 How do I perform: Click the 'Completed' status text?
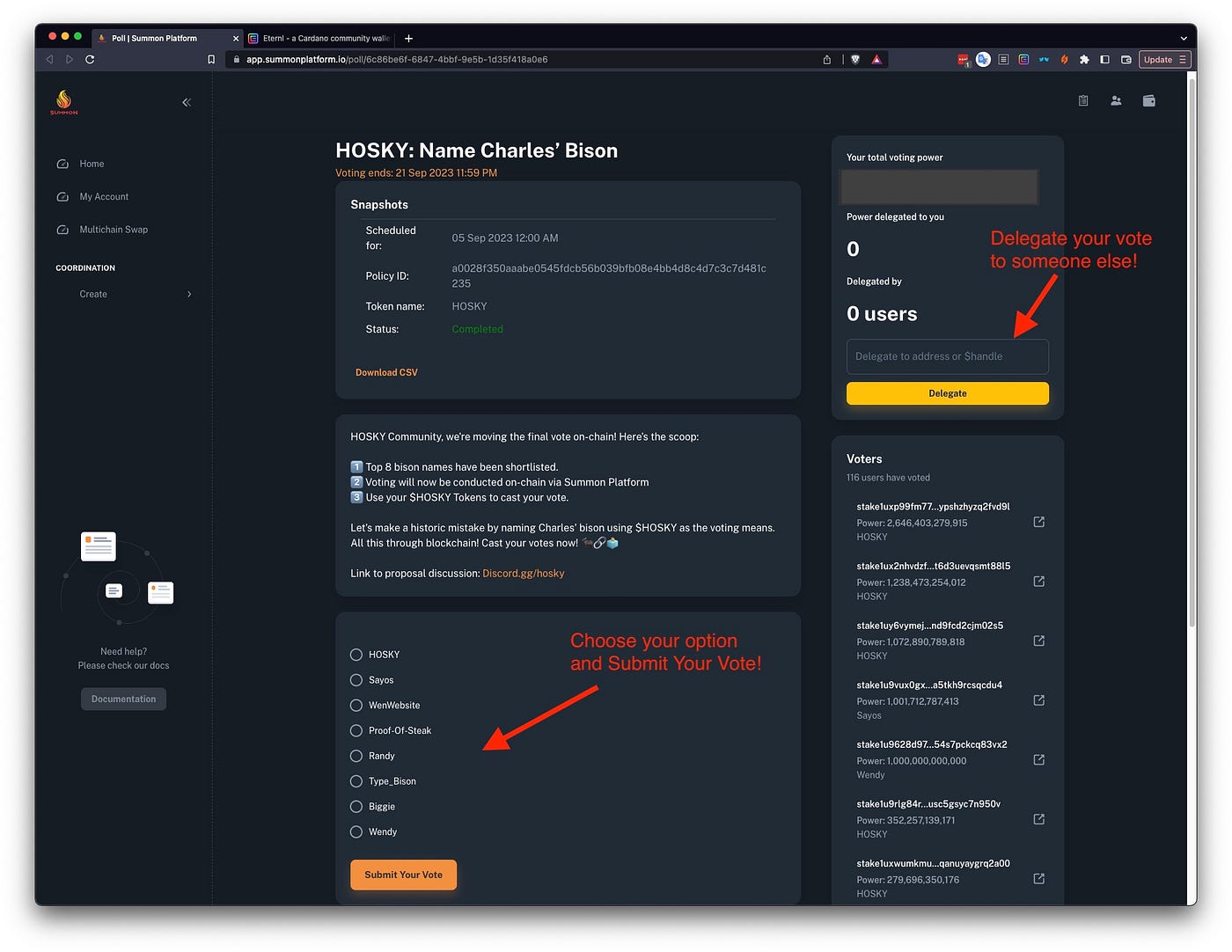[477, 329]
